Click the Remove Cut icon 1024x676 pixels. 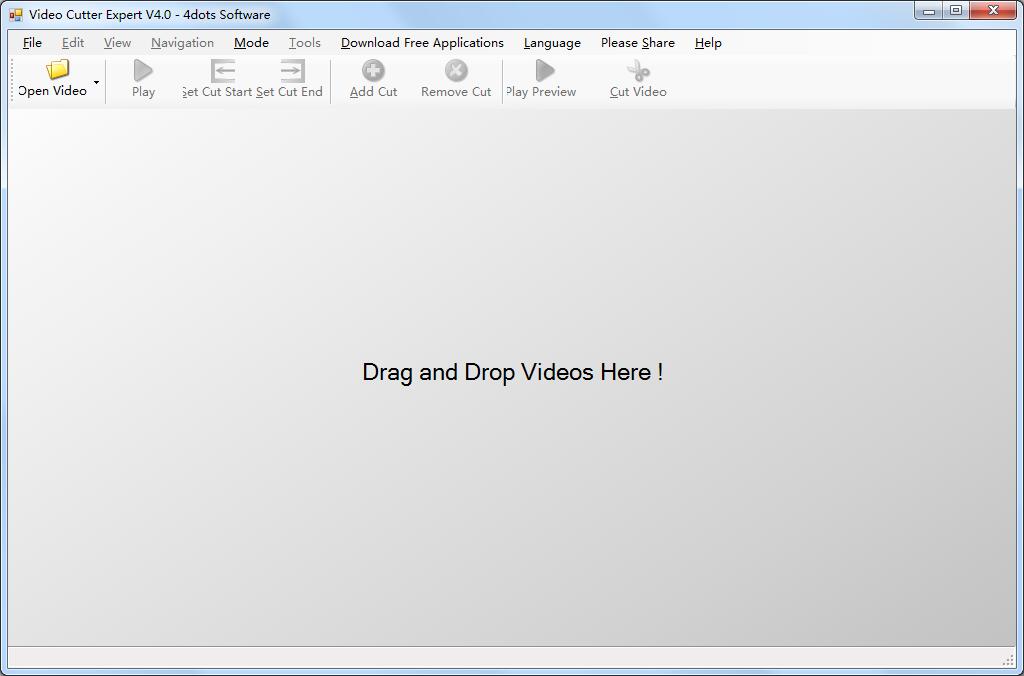click(456, 70)
